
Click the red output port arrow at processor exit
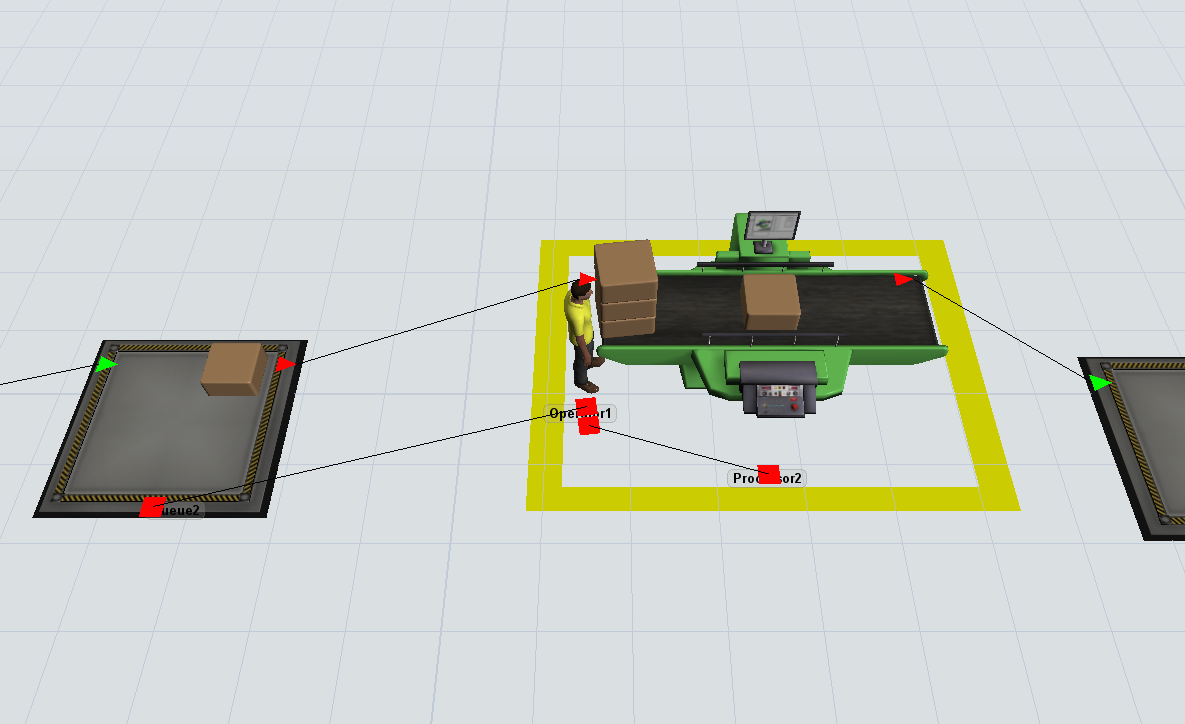click(904, 279)
